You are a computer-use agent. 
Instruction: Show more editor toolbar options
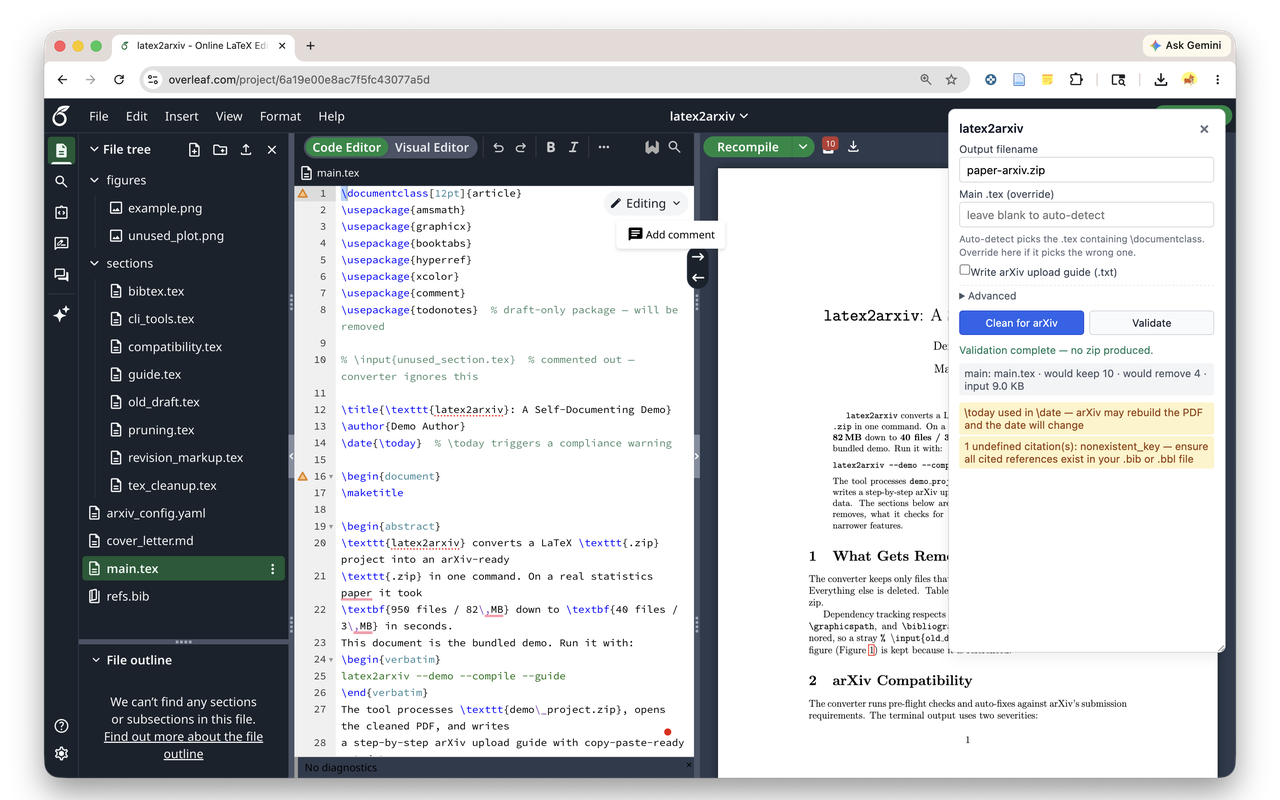coord(604,147)
